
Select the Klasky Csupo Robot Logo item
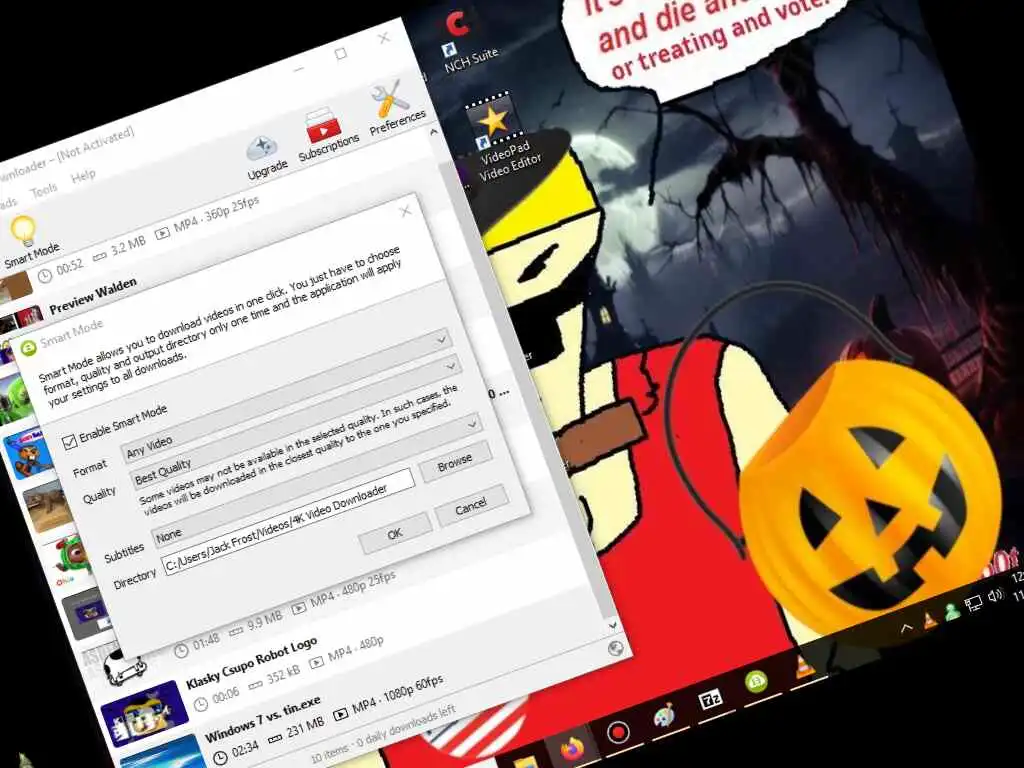[x=251, y=663]
